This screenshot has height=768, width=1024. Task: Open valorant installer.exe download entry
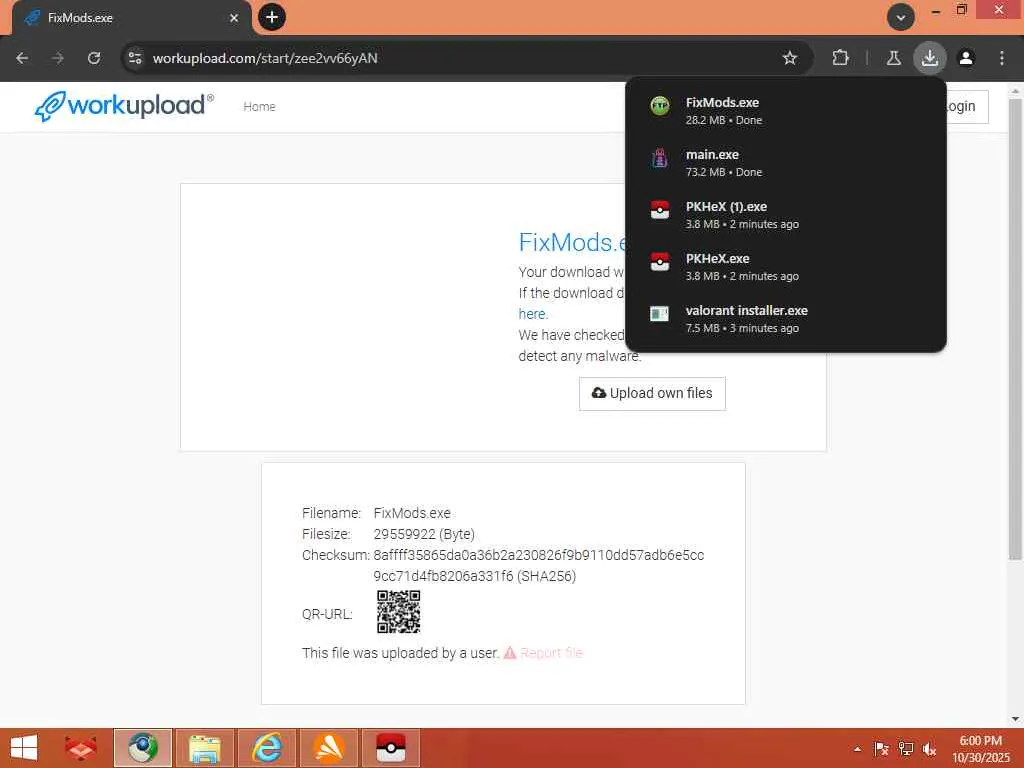point(786,319)
